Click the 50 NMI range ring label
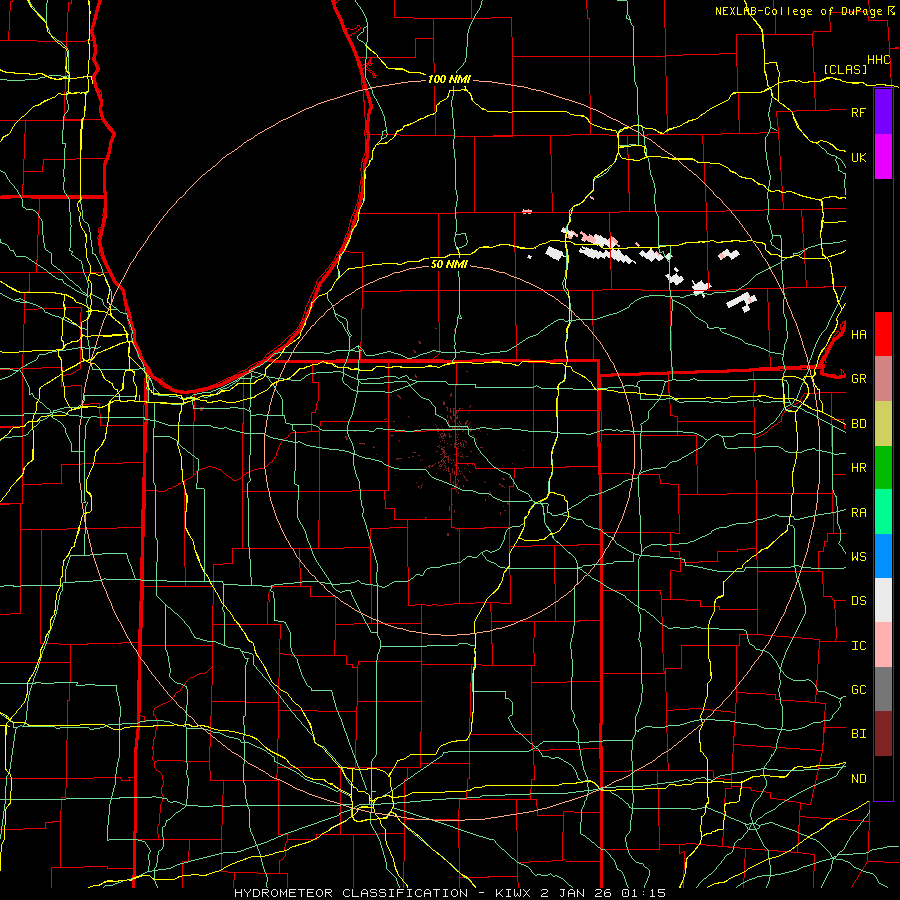This screenshot has width=900, height=900. [x=449, y=264]
